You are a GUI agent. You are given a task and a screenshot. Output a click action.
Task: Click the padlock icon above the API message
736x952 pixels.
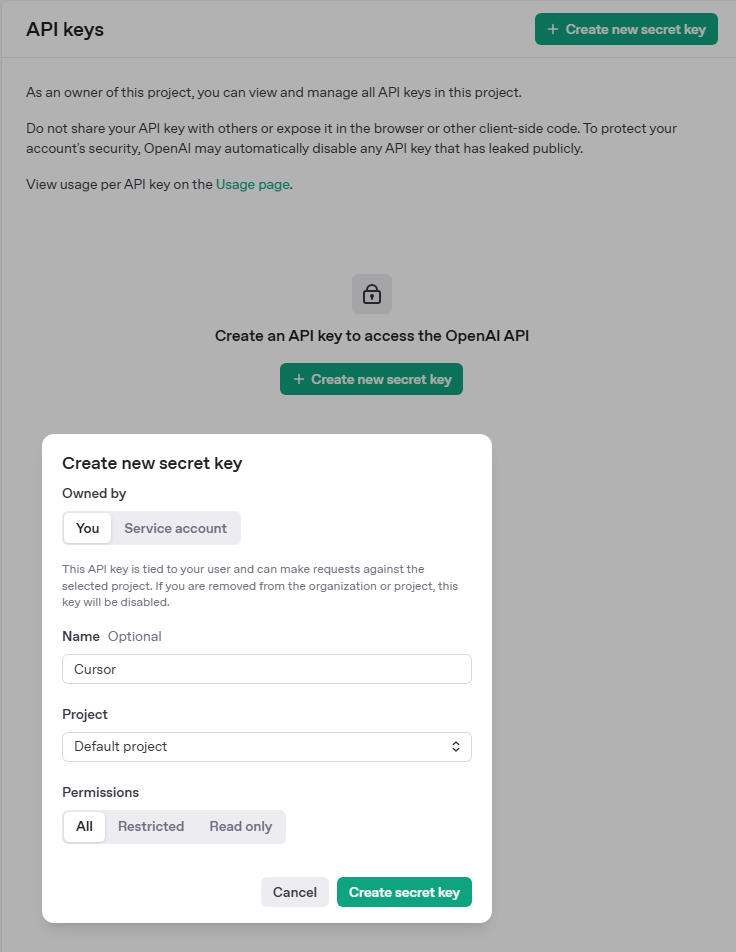tap(372, 294)
